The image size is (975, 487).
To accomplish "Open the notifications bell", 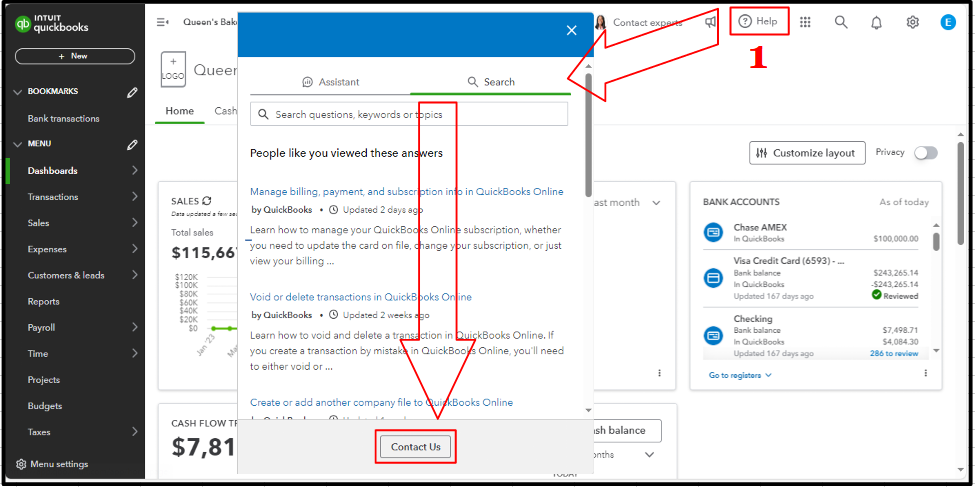I will click(x=876, y=22).
